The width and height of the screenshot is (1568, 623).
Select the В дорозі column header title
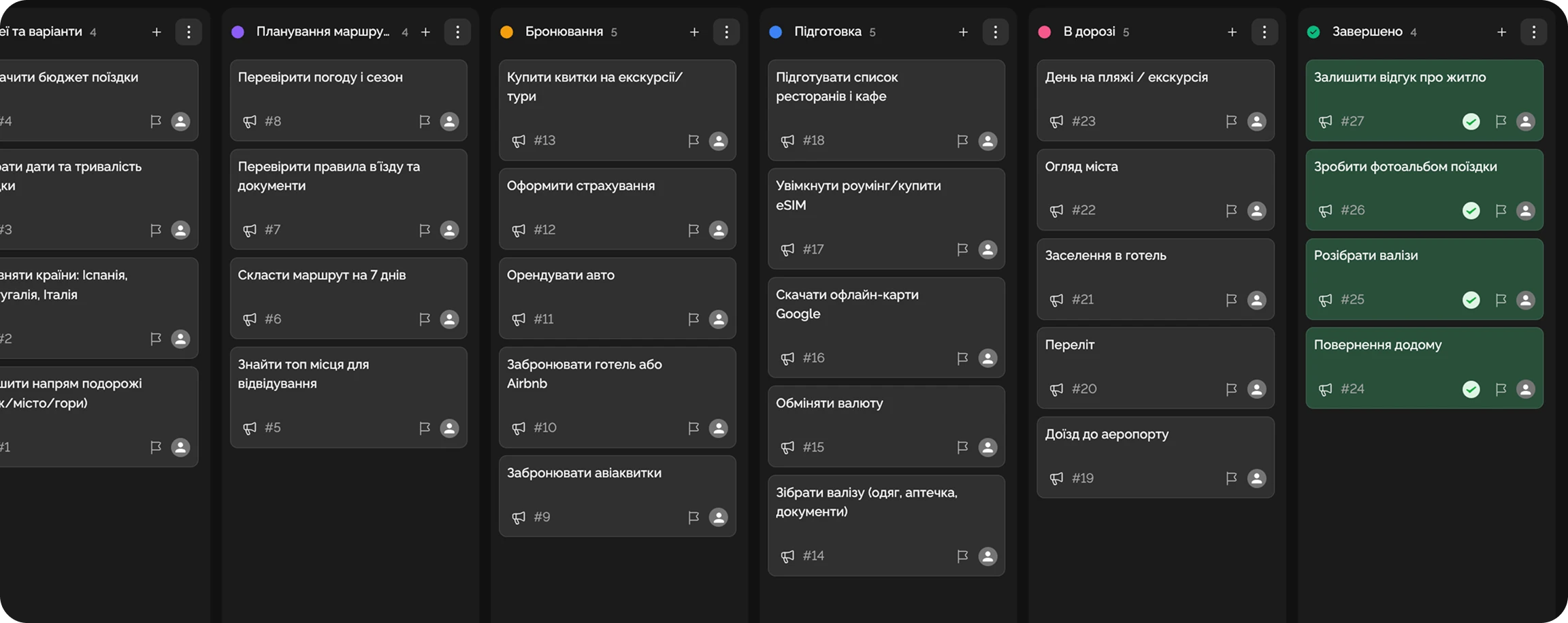tap(1089, 32)
